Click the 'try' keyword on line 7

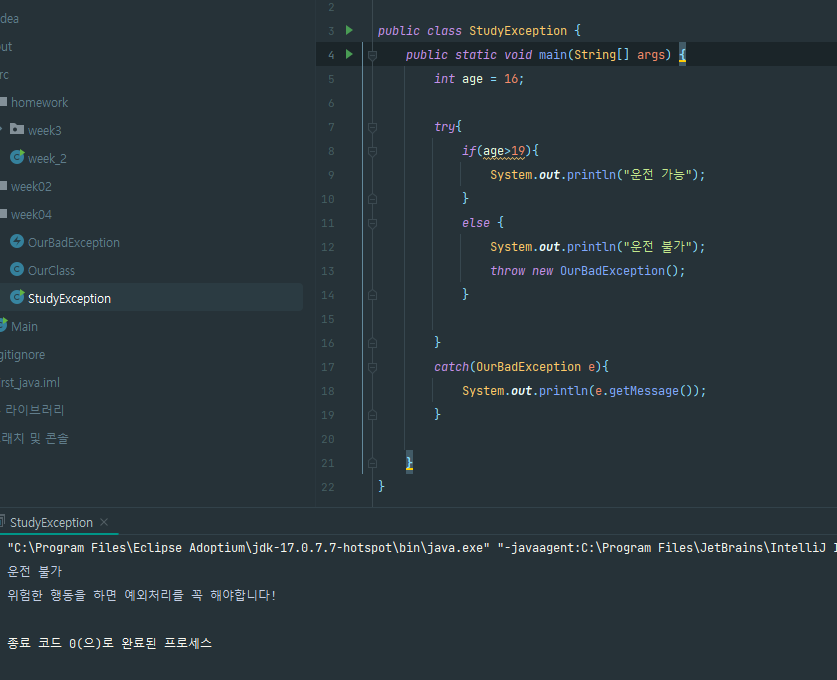(x=444, y=127)
